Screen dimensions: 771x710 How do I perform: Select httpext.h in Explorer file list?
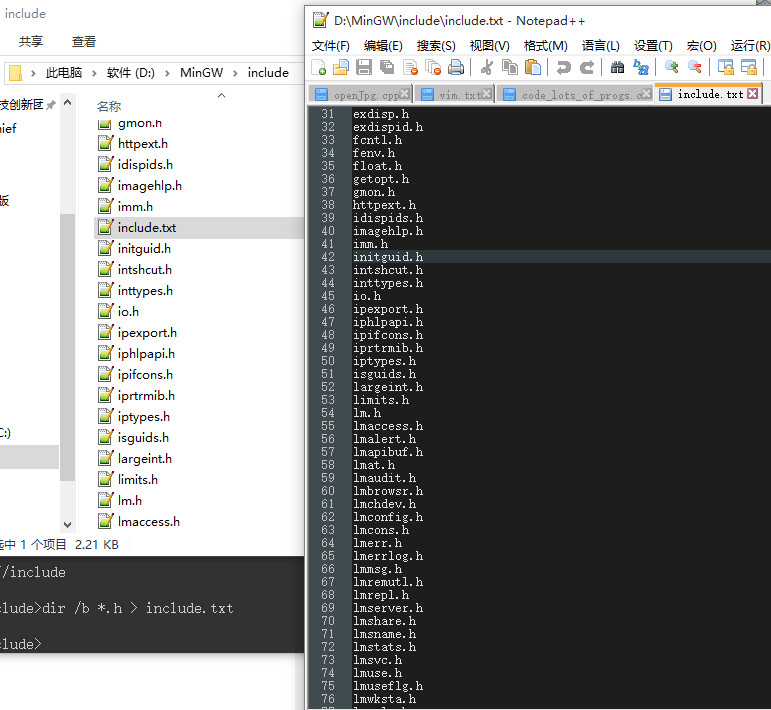coord(143,144)
